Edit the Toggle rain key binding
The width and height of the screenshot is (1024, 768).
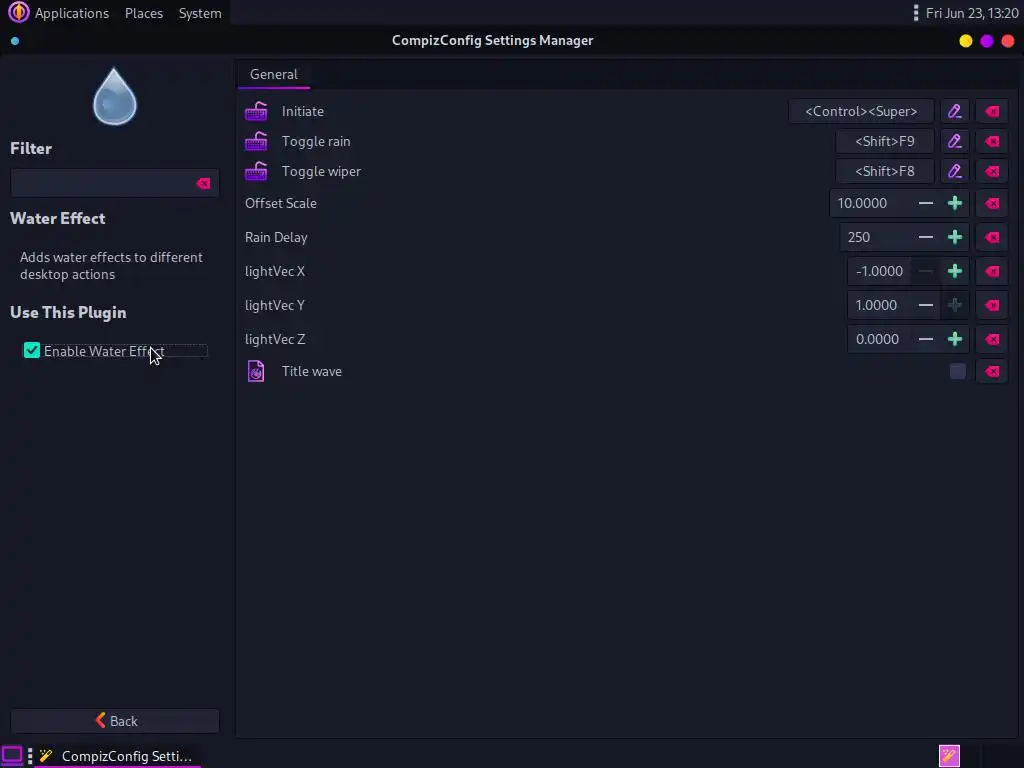pos(955,141)
